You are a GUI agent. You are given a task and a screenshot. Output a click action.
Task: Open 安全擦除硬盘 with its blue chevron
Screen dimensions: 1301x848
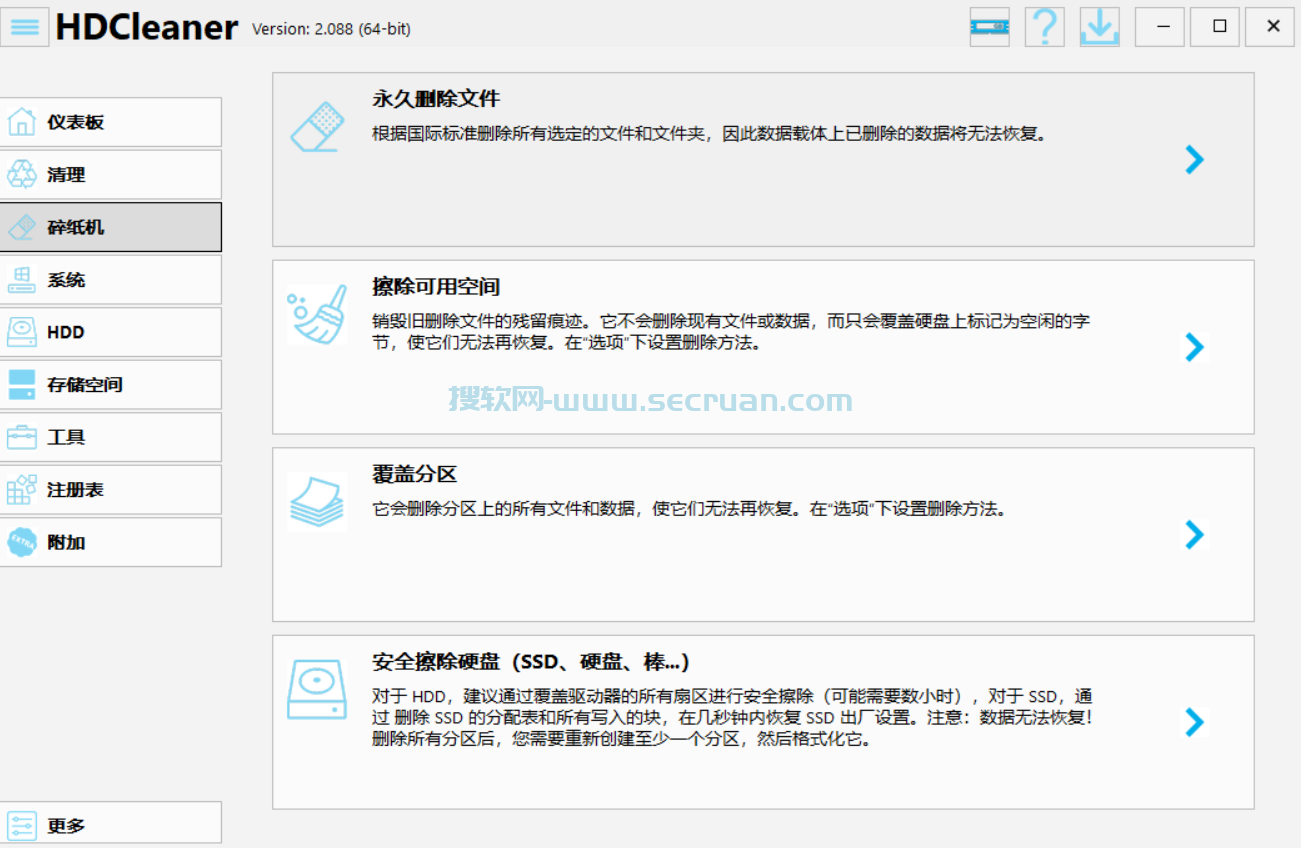tap(1194, 722)
